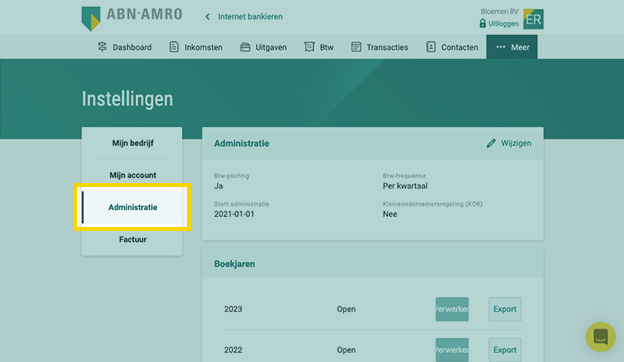Select Factuur in settings sidebar
This screenshot has width=624, height=362.
tap(133, 239)
